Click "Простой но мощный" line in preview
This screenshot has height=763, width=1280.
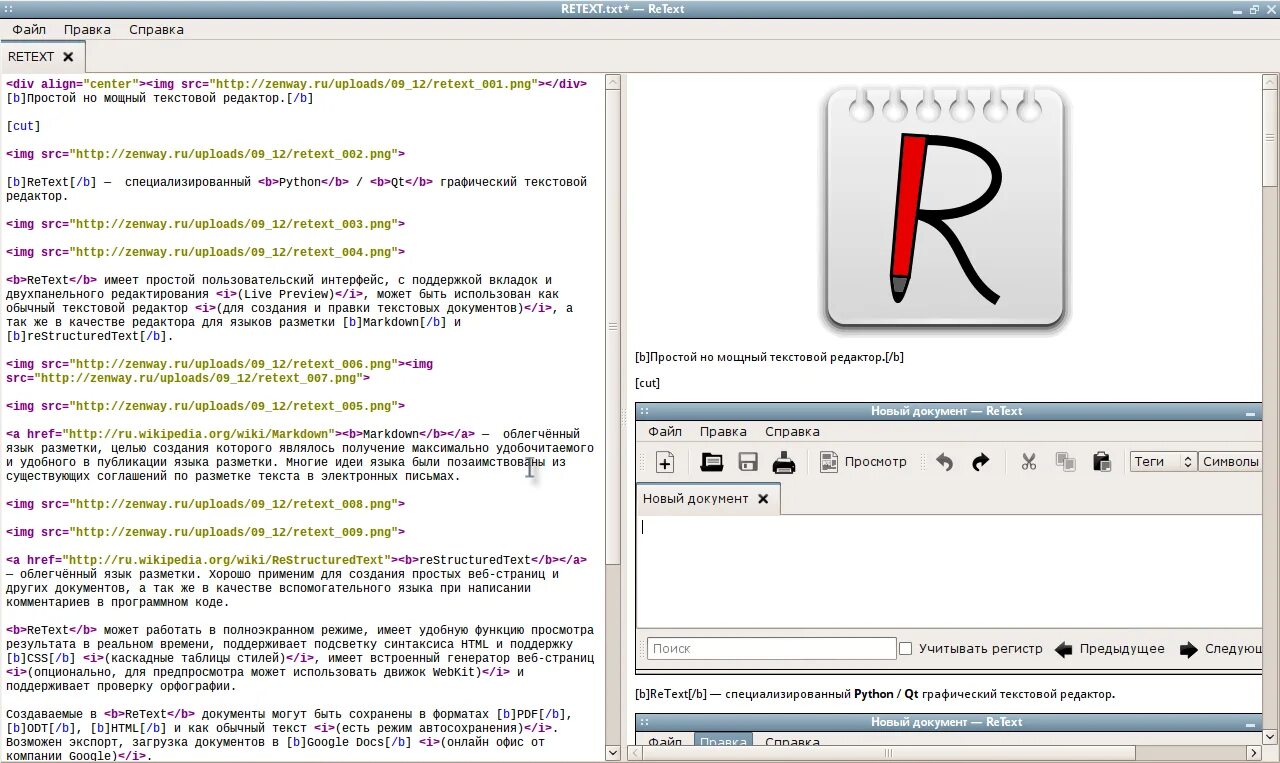click(x=769, y=357)
